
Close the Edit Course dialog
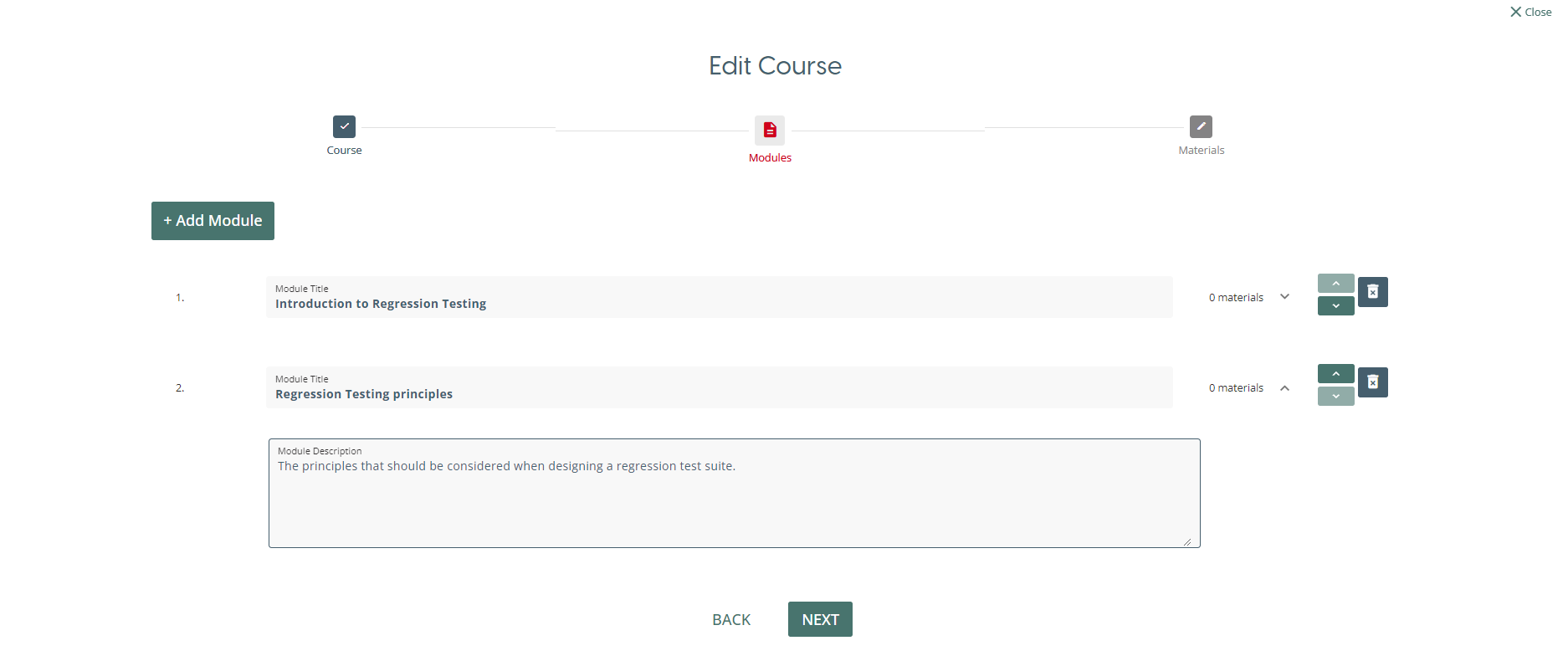pyautogui.click(x=1530, y=12)
